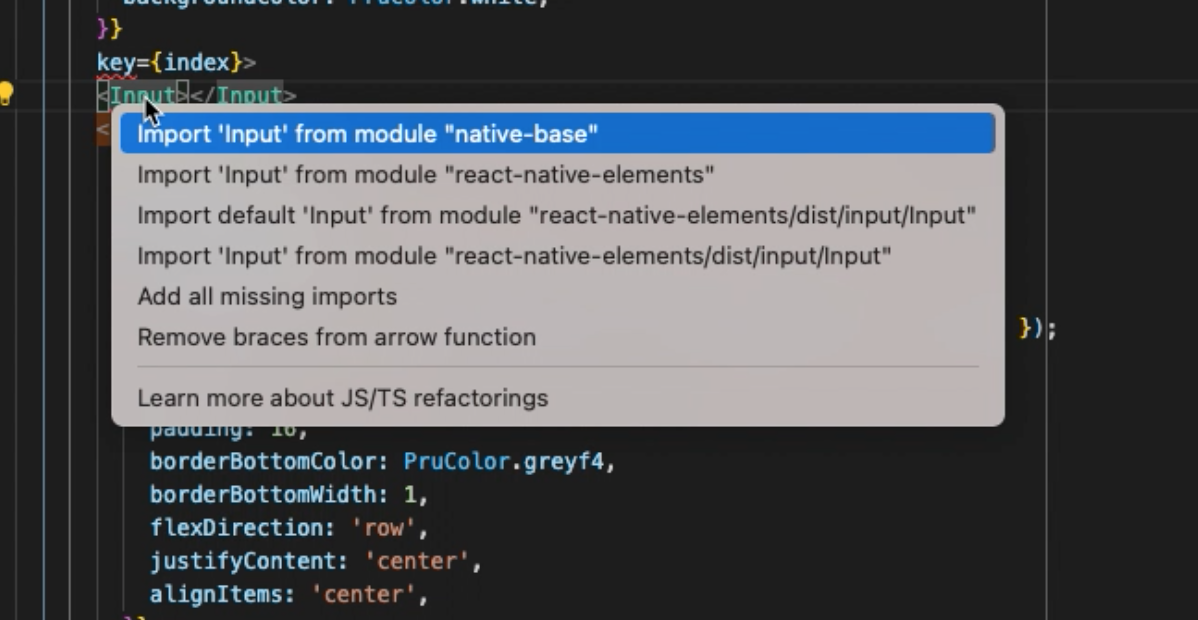Click the closing </Input> tag

tap(243, 96)
